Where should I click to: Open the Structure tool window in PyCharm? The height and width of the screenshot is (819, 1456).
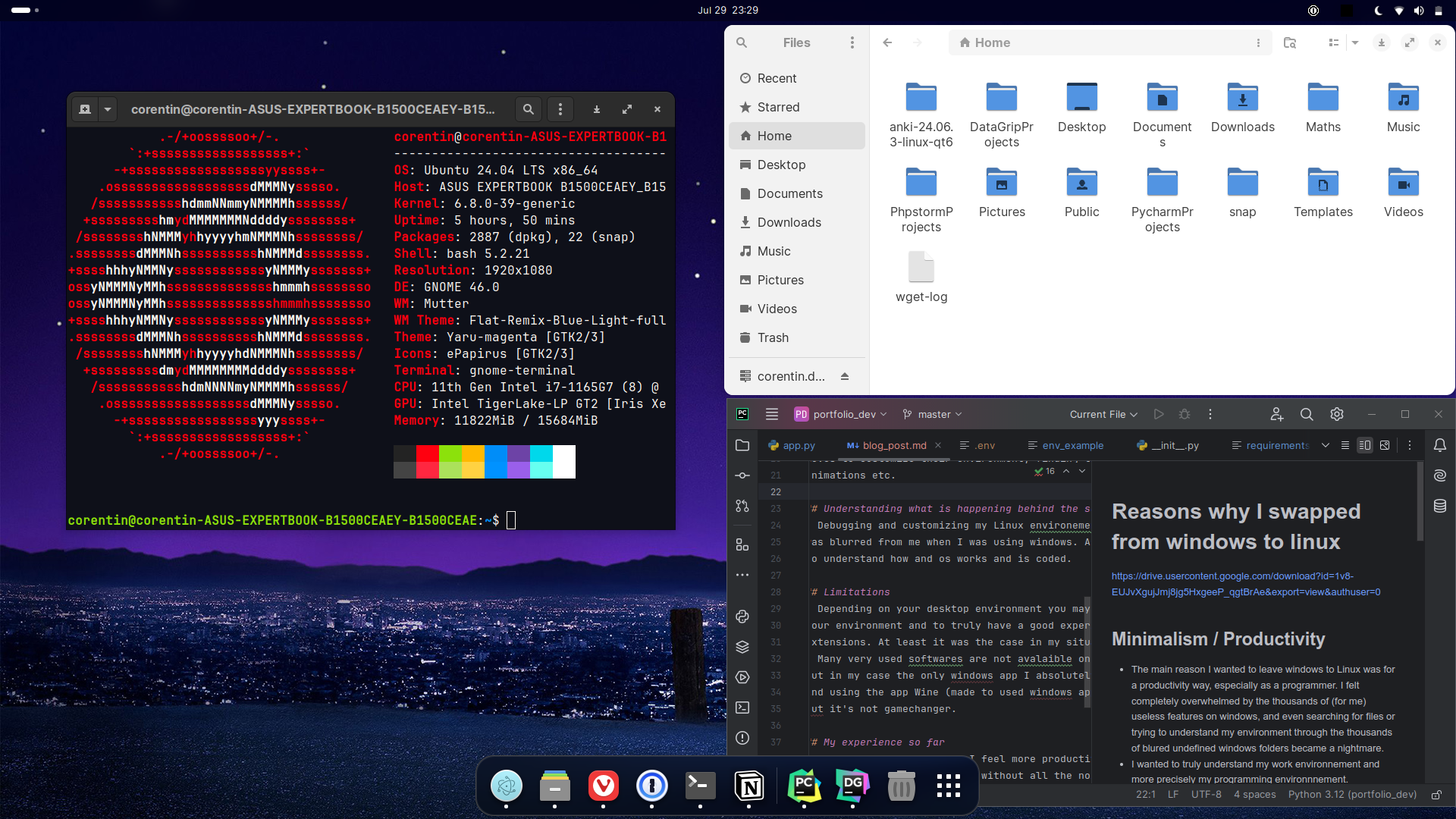tap(742, 545)
